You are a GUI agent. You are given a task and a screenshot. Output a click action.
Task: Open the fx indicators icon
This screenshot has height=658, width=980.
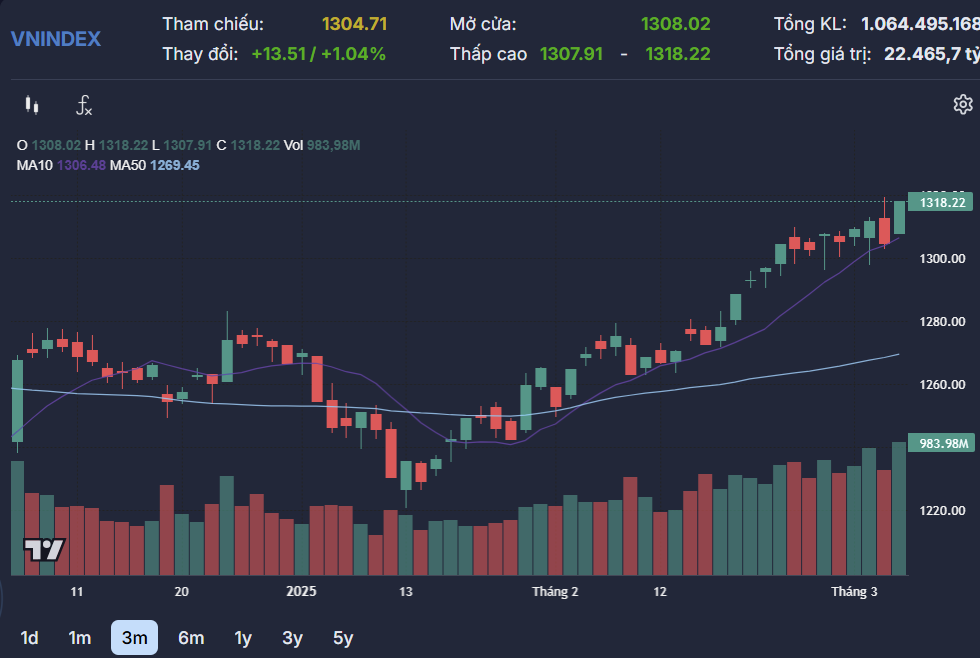(83, 104)
